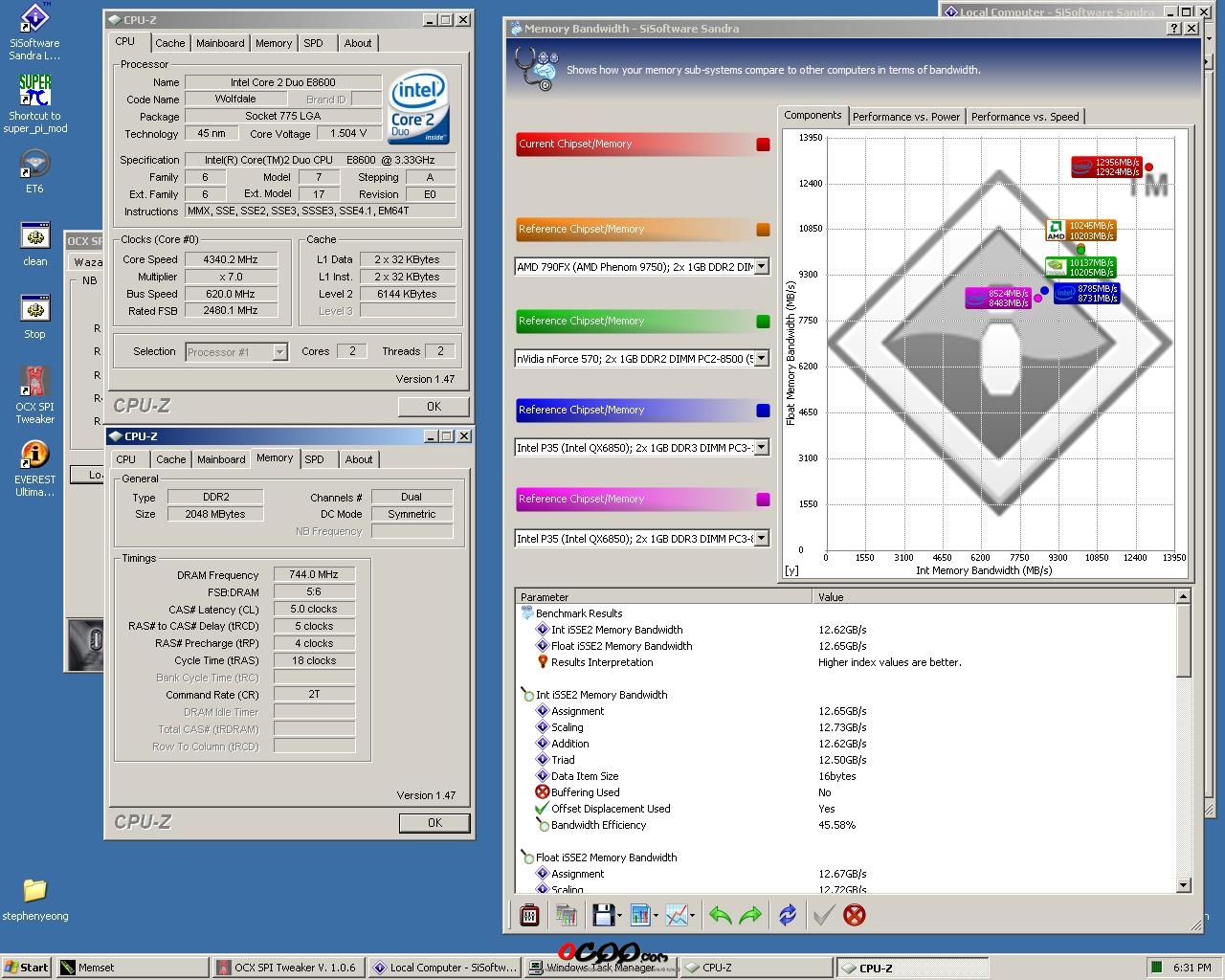1225x980 pixels.
Task: Click the grey checkmark accept icon
Action: click(822, 915)
